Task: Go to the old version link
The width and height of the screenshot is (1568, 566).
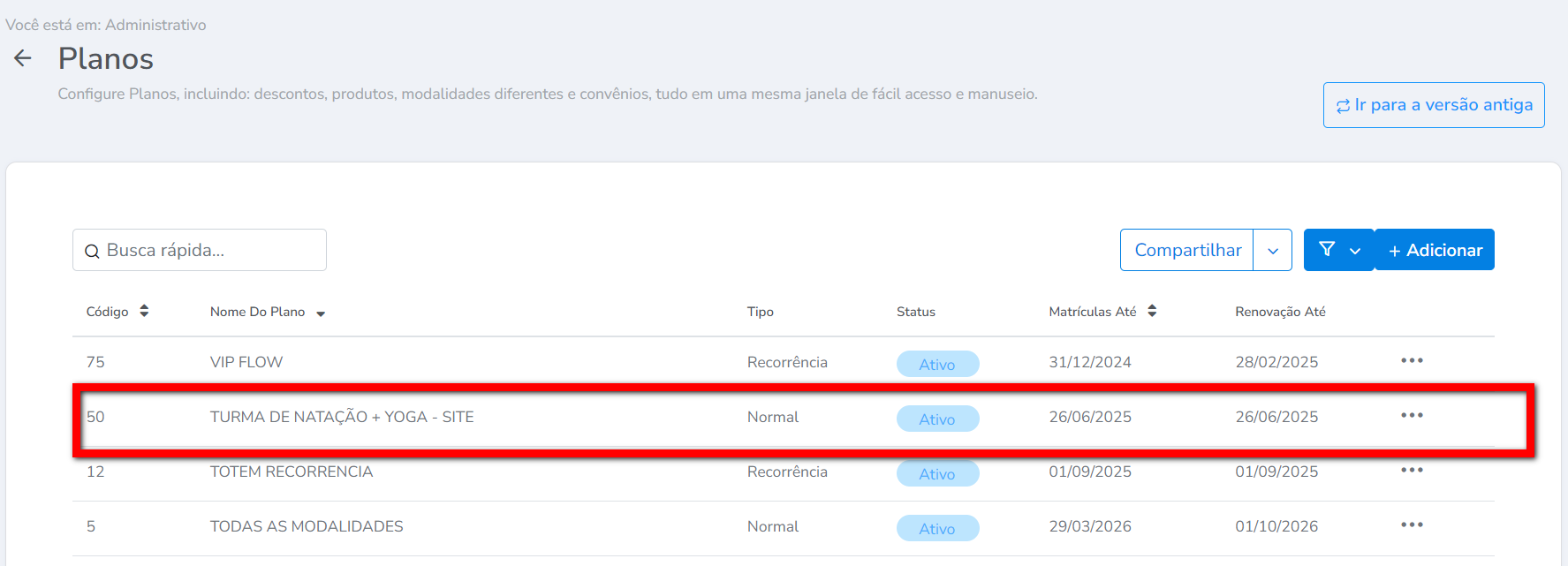Action: pos(1434,105)
